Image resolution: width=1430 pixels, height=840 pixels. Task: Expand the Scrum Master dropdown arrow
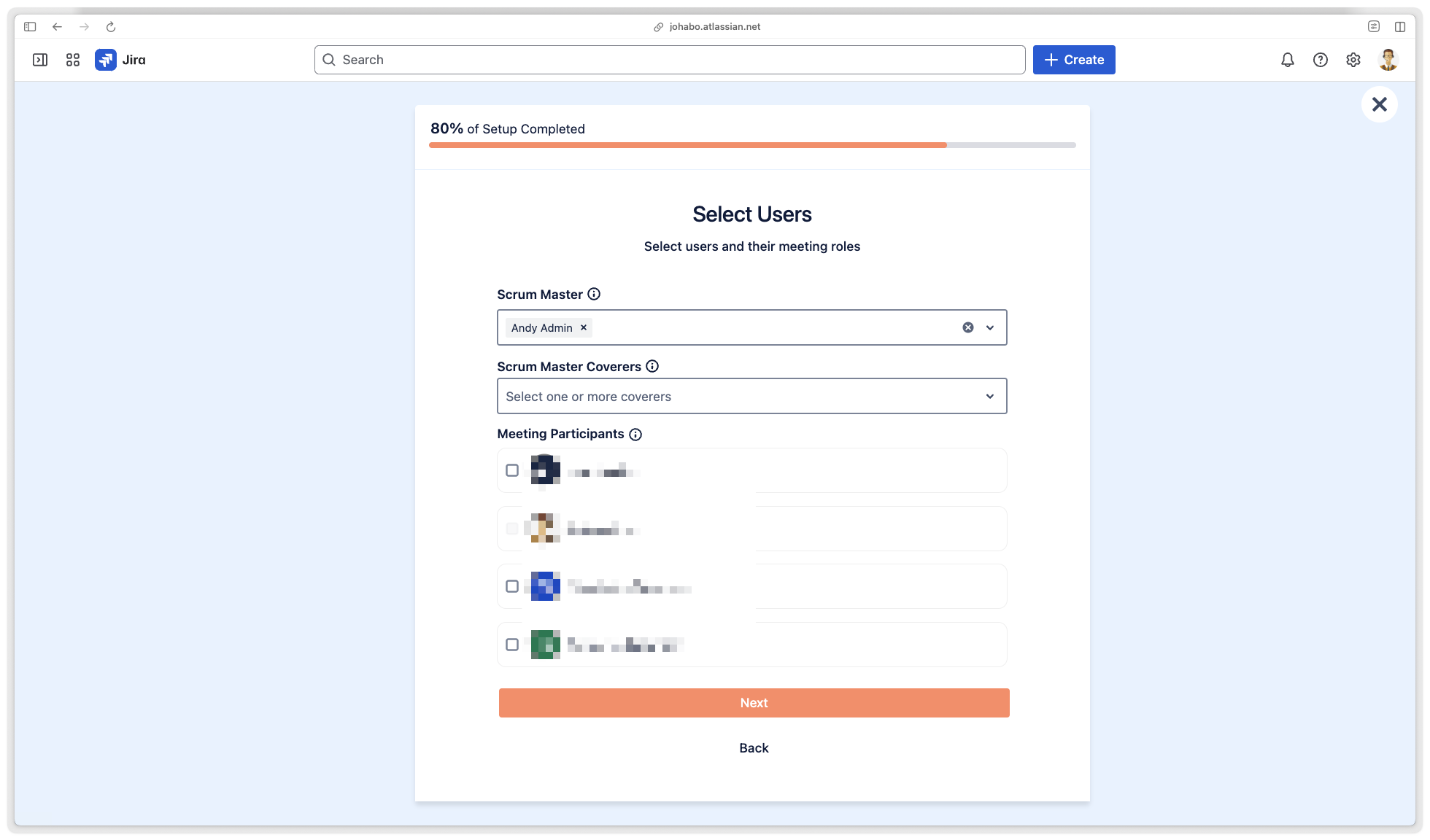coord(990,327)
